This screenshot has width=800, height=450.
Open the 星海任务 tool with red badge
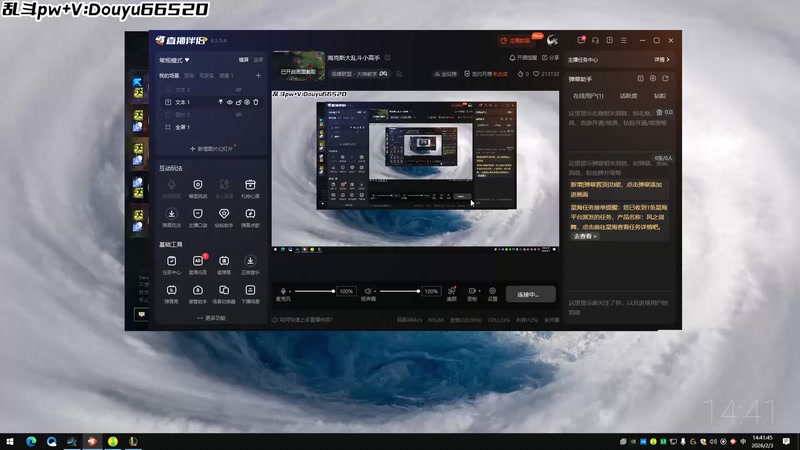tap(197, 265)
